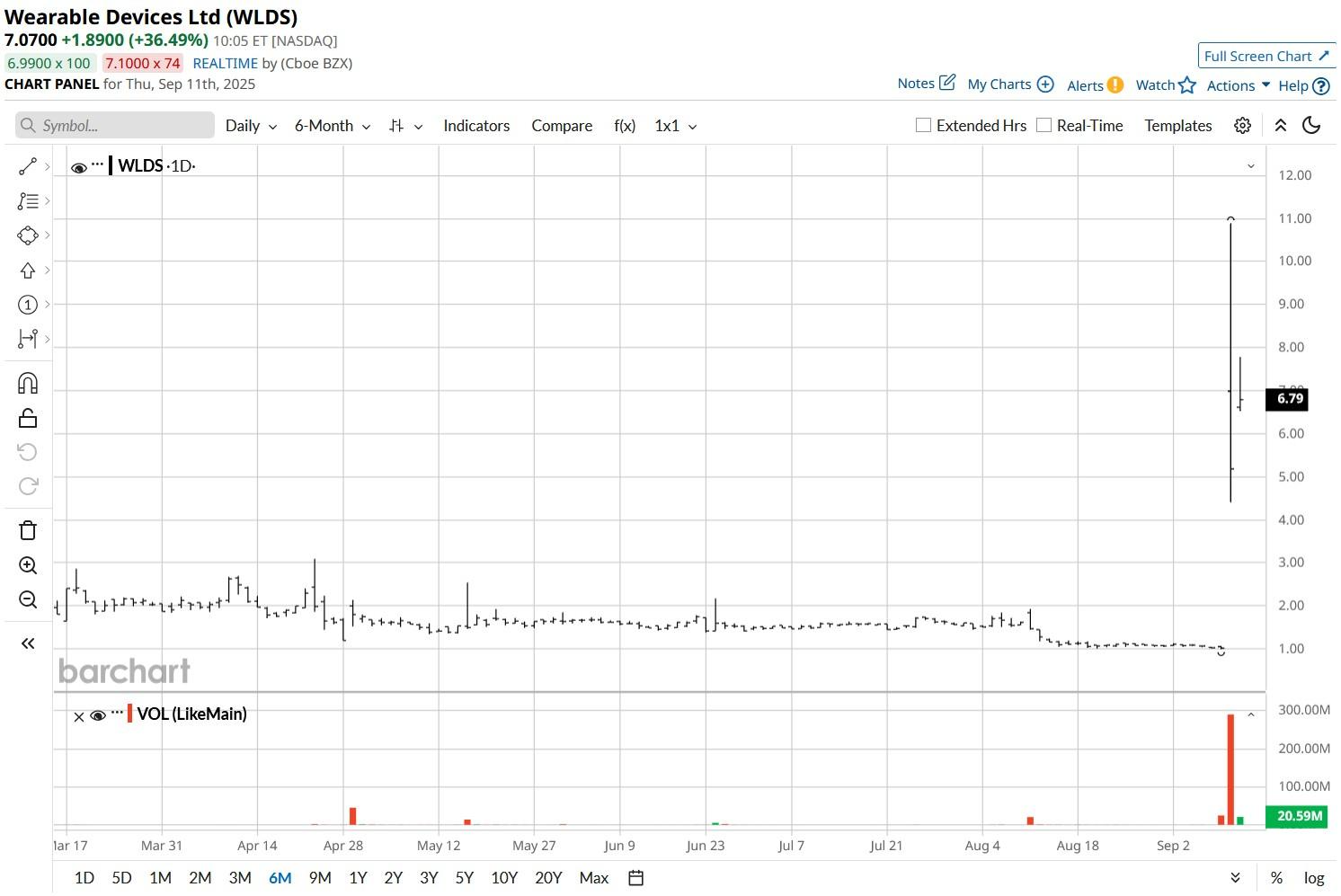The height and width of the screenshot is (896, 1341).
Task: Toggle percent scale mode
Action: (x=1276, y=878)
